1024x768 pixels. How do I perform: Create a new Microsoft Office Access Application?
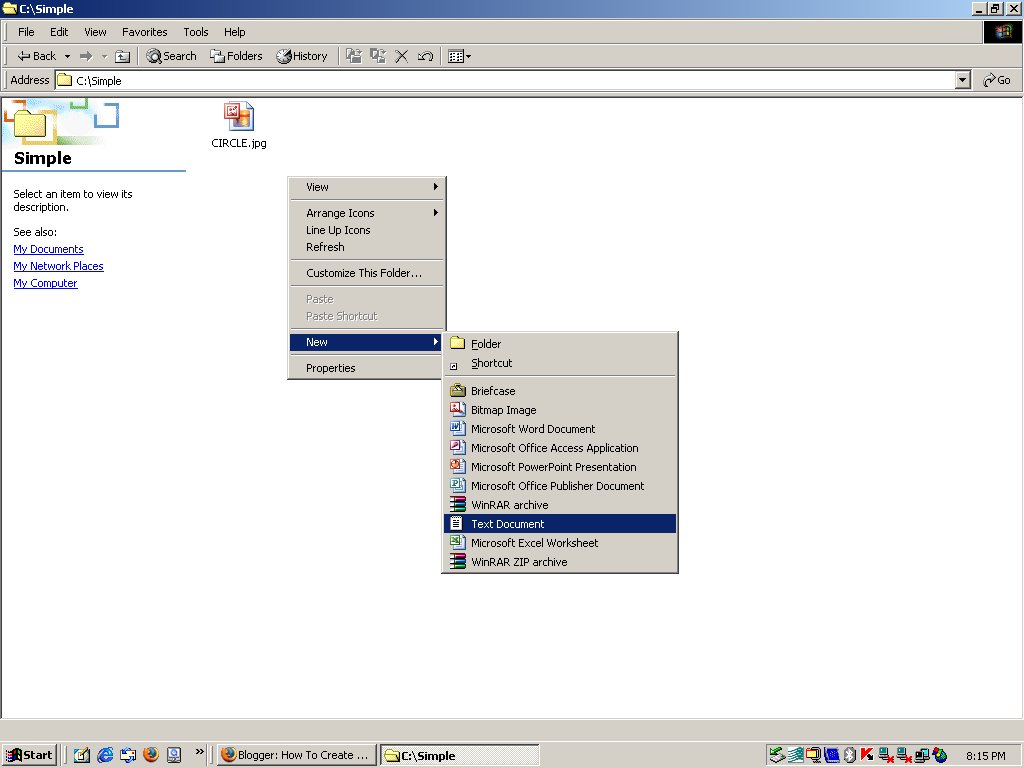(x=560, y=447)
